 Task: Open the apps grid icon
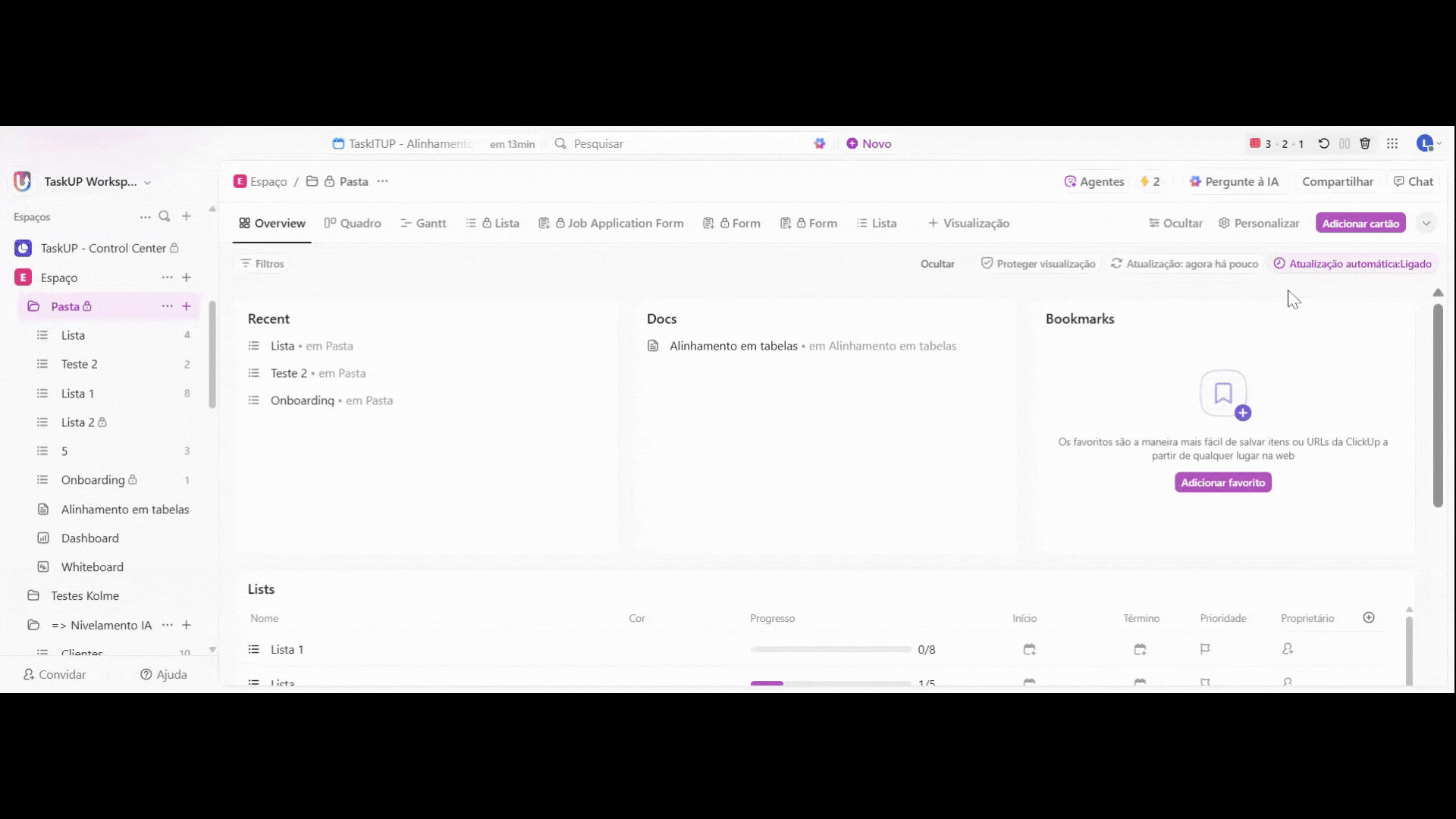1392,143
